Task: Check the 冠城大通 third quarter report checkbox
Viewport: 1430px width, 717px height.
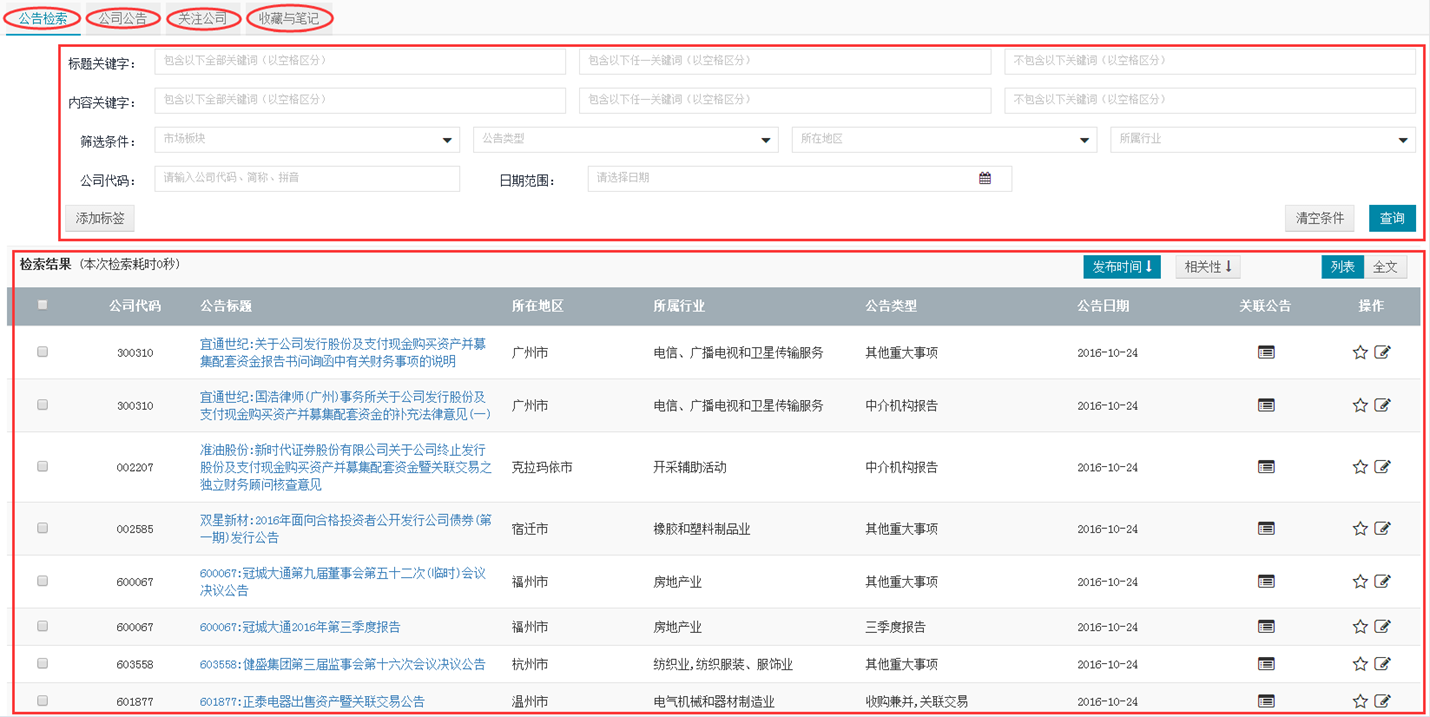Action: pos(42,626)
